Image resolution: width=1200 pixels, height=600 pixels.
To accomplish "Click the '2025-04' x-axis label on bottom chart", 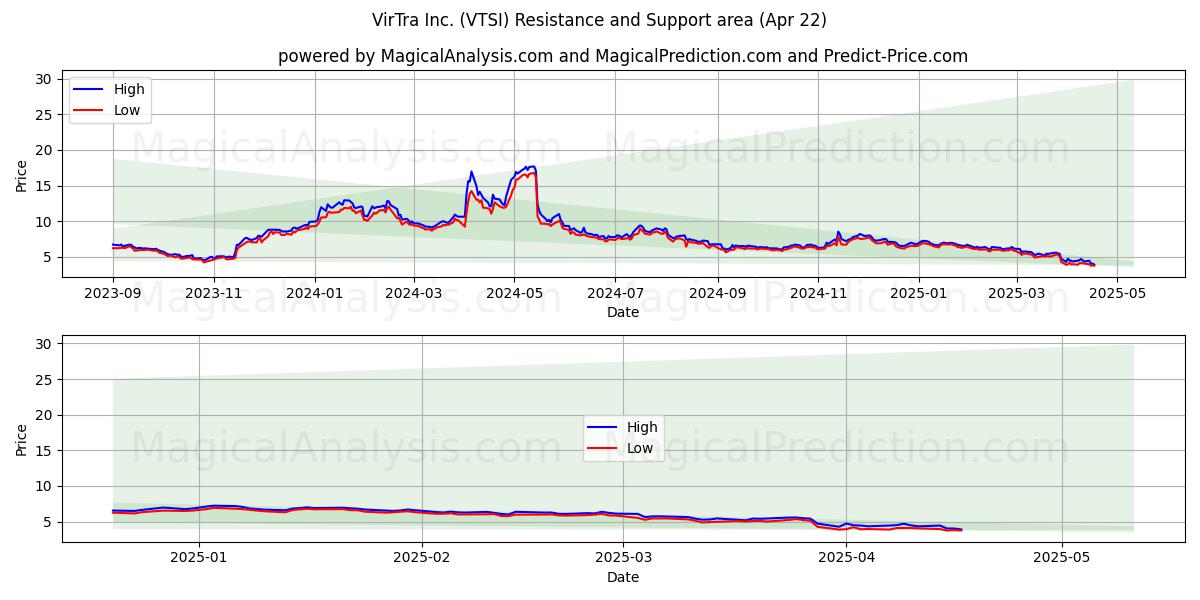I will pos(847,558).
